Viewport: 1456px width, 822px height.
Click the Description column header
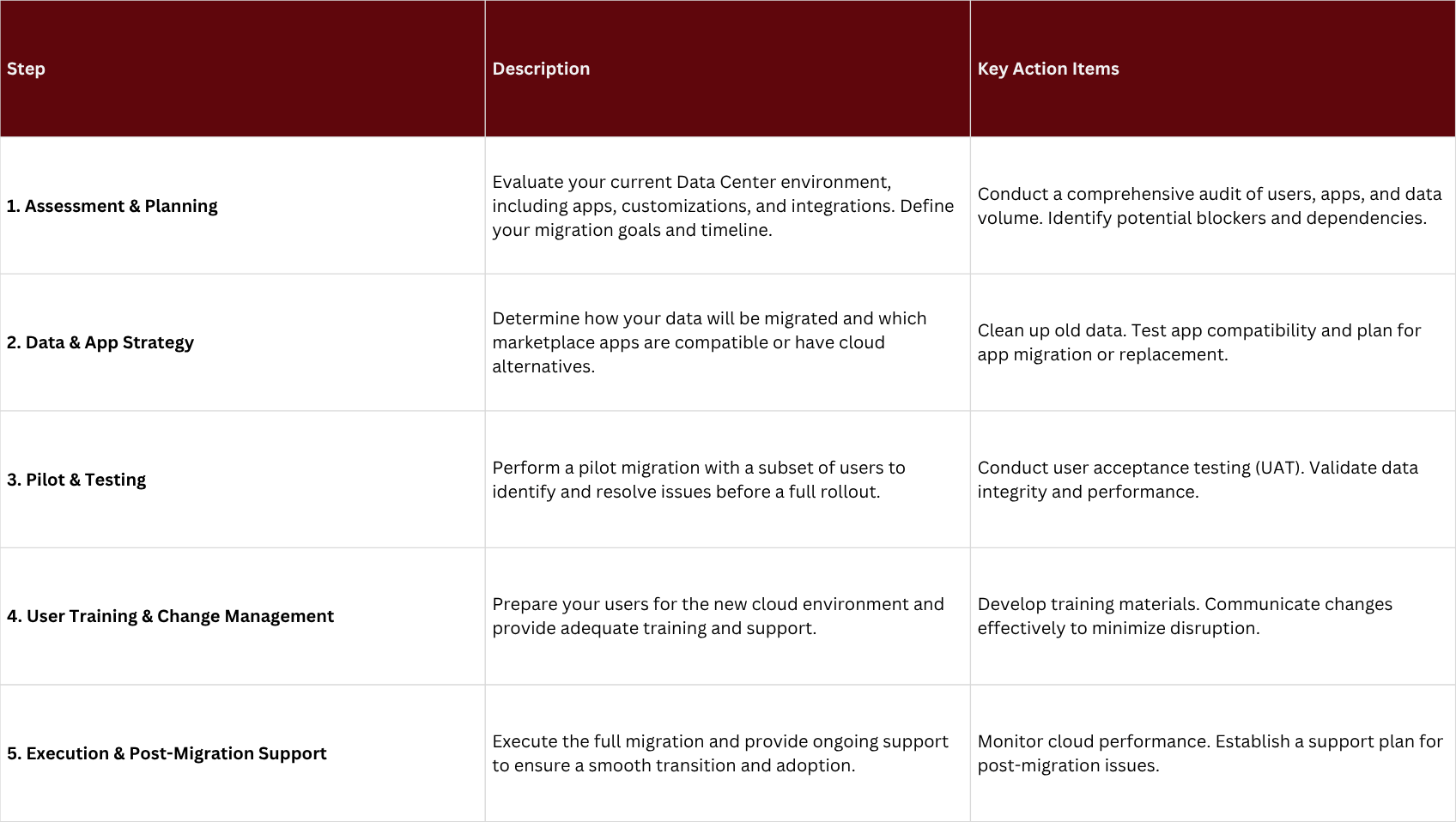click(541, 69)
